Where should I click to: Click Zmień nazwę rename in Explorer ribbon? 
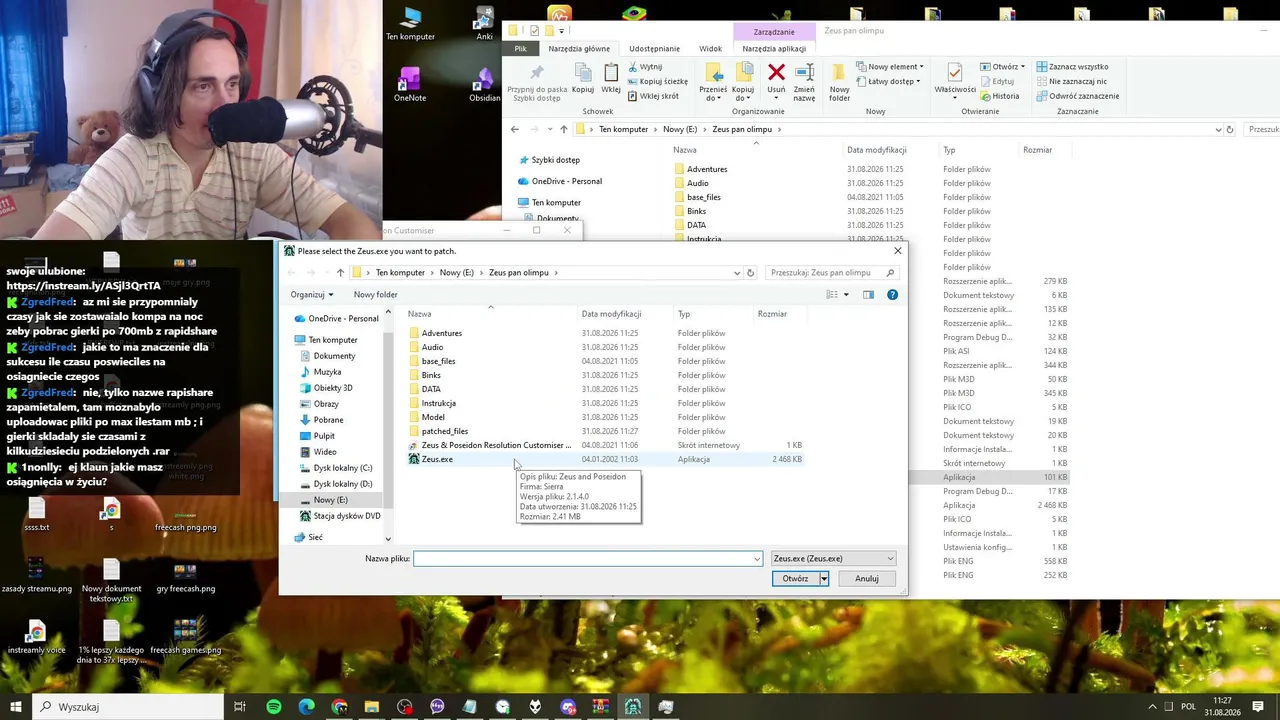[804, 82]
